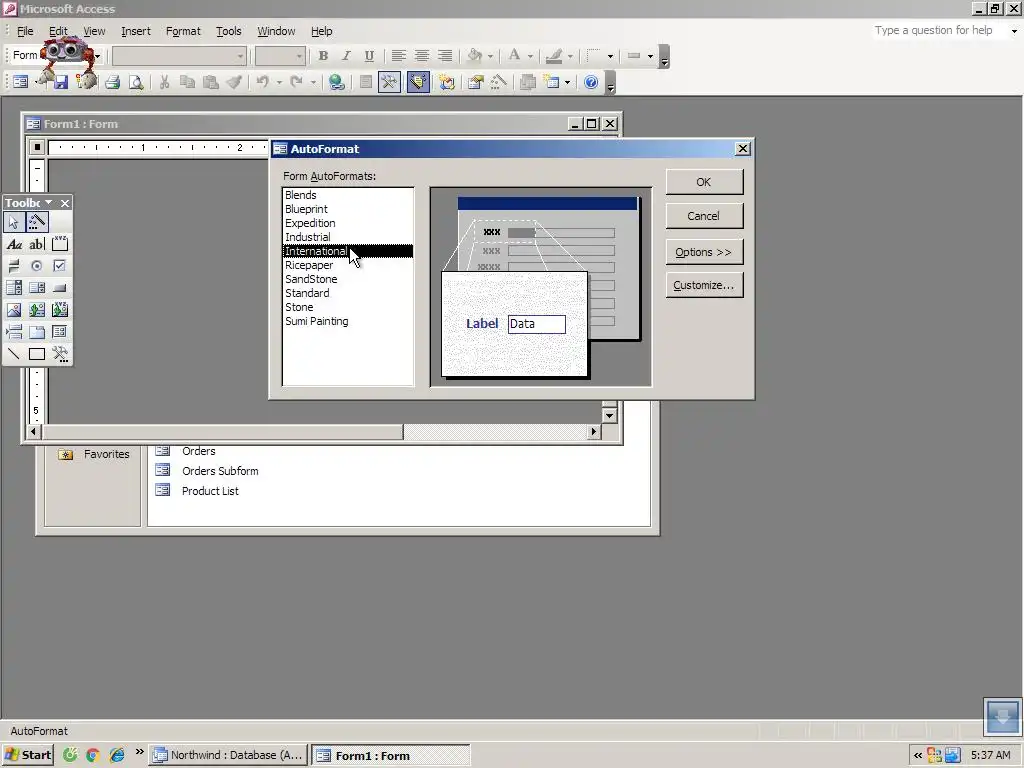Viewport: 1024px width, 768px height.
Task: Toggle Align Left formatting button
Action: [398, 56]
